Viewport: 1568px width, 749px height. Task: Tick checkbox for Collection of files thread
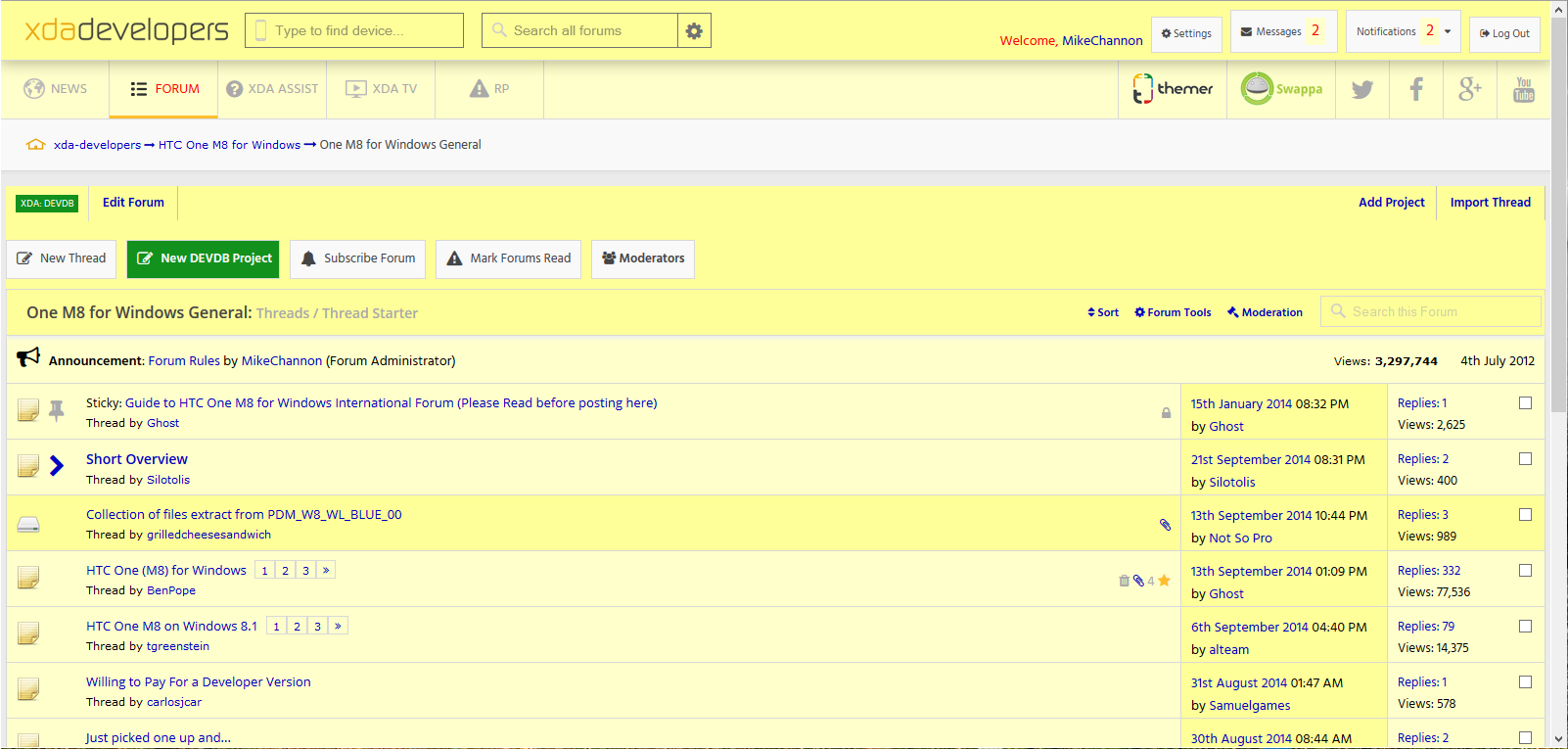[x=1525, y=514]
